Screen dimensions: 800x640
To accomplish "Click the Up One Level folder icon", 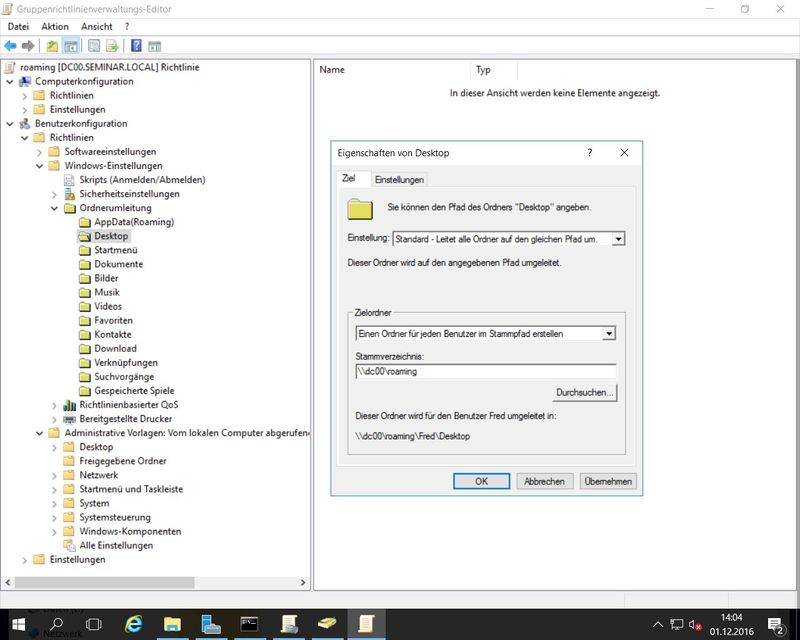I will coord(52,46).
